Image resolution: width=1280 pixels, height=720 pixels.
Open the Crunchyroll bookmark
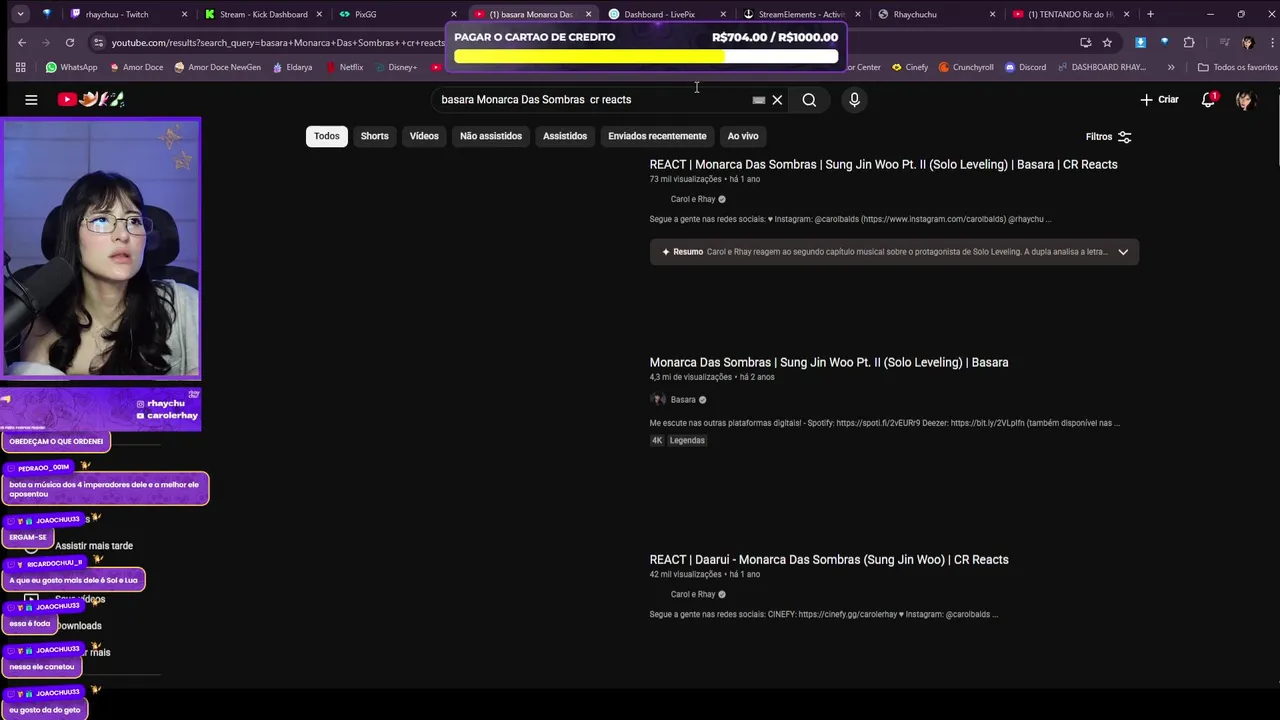[966, 67]
